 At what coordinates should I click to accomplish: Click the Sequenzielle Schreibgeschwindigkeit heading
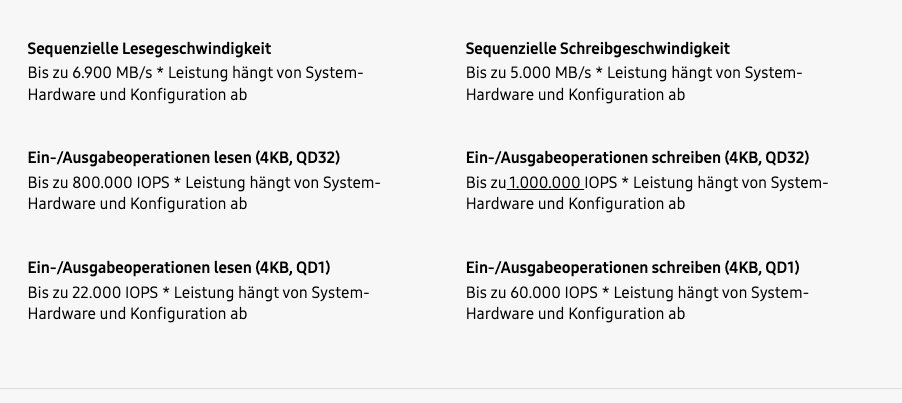tap(597, 48)
